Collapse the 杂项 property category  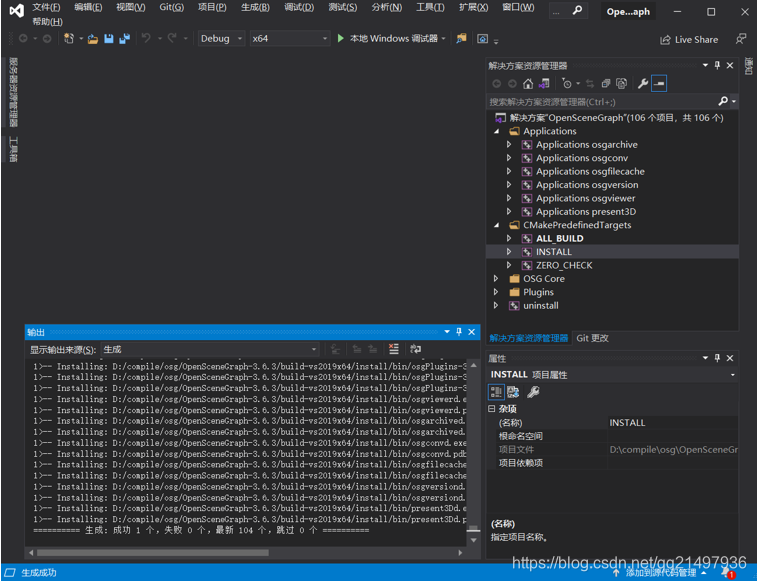click(x=491, y=409)
